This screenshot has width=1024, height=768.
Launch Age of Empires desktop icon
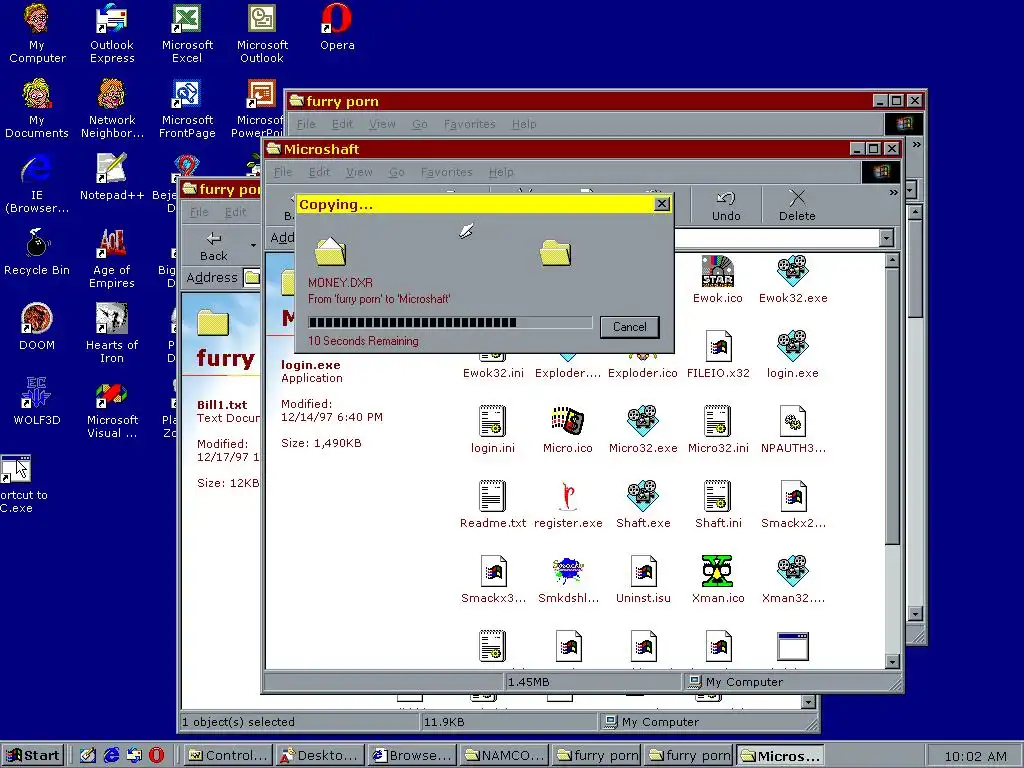click(x=112, y=259)
